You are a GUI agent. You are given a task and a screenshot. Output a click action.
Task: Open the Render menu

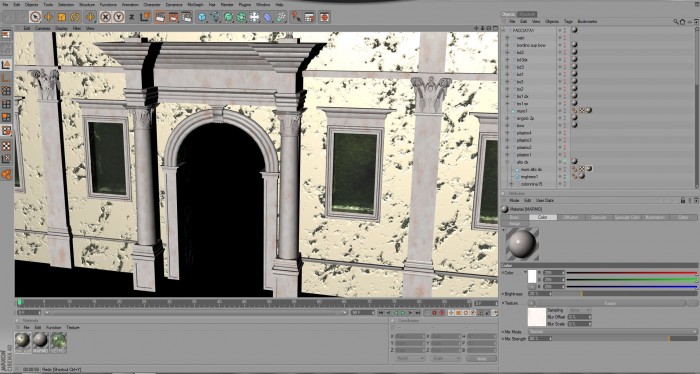[x=227, y=4]
